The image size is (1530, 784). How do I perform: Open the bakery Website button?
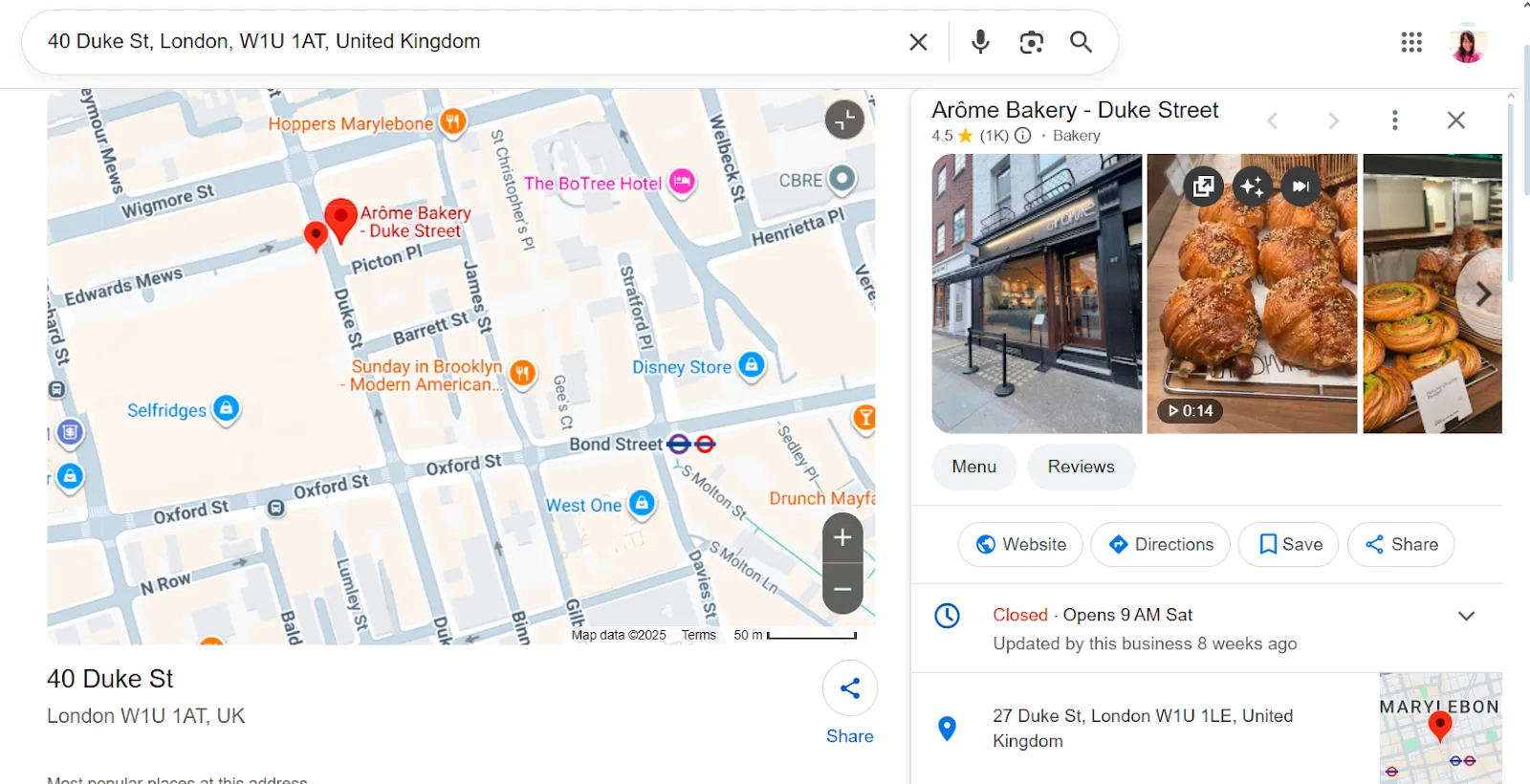(x=1020, y=544)
